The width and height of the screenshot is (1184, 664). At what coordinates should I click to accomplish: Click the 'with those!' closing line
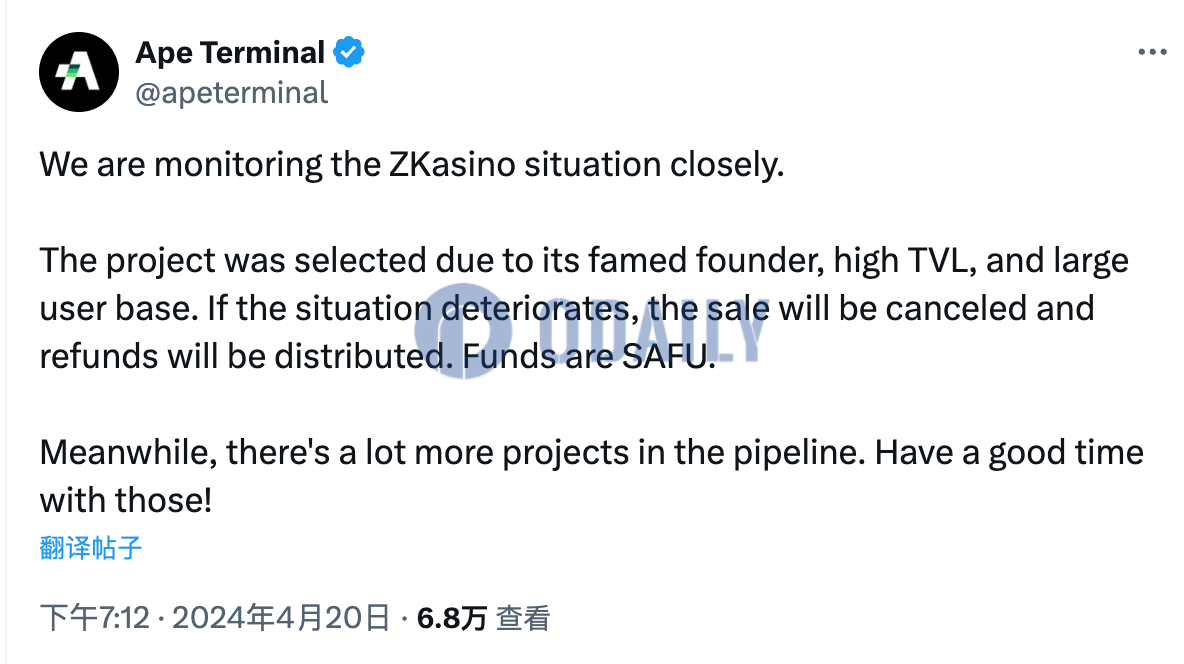[x=126, y=500]
